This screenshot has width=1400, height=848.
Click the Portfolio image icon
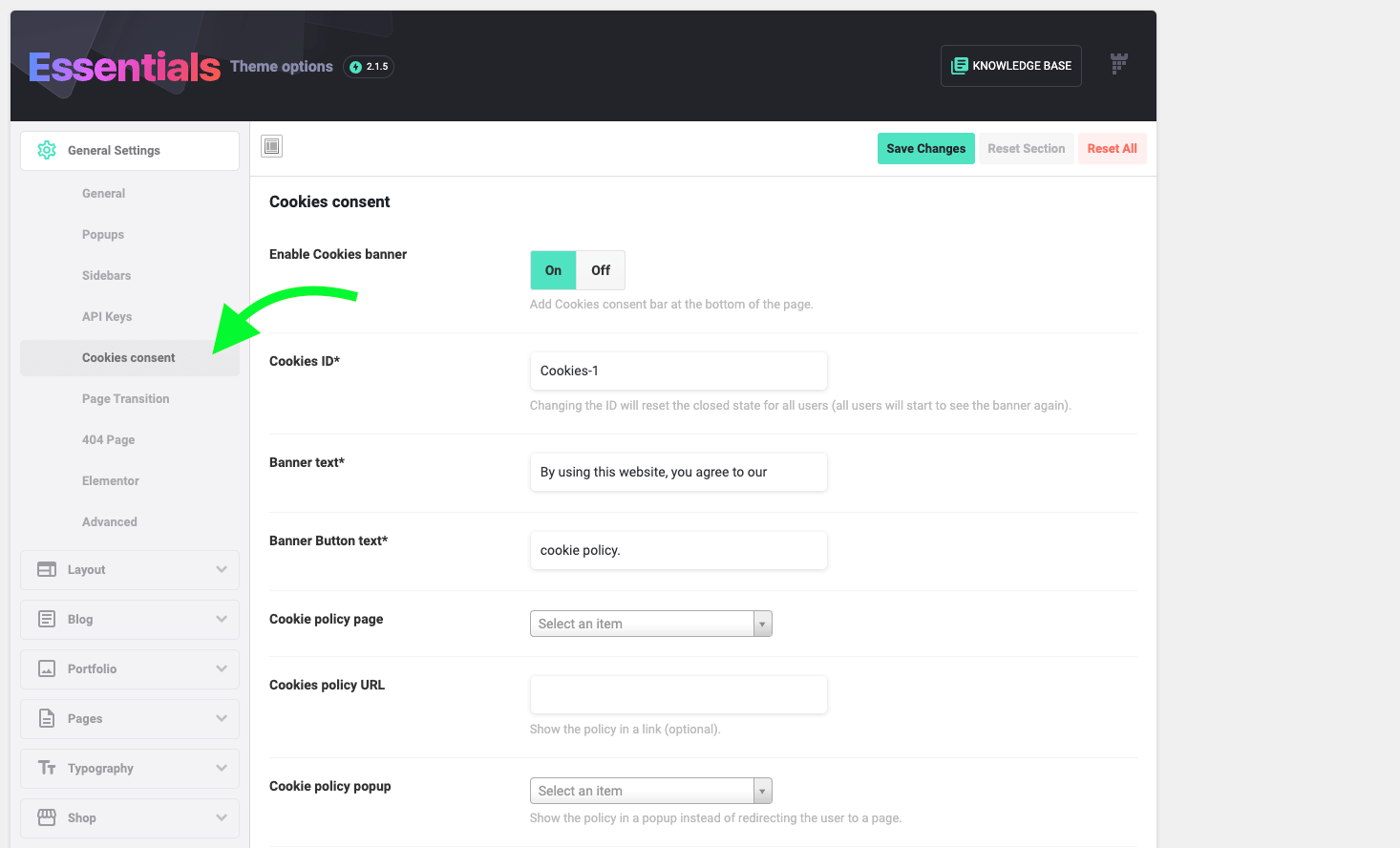coord(47,668)
